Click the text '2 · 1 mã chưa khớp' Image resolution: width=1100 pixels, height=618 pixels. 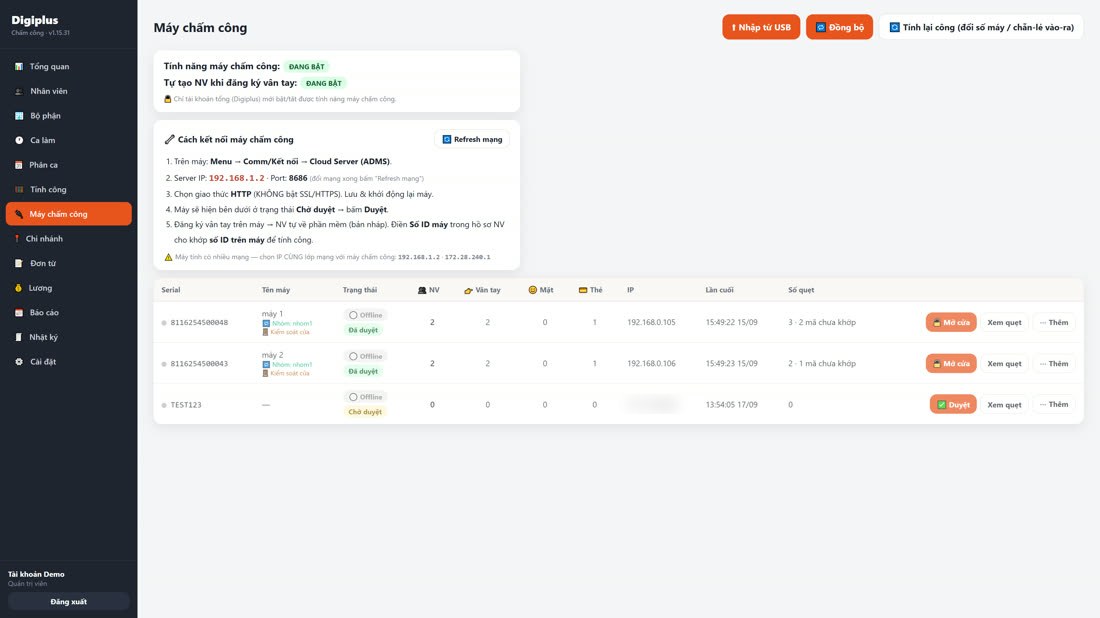pos(821,363)
